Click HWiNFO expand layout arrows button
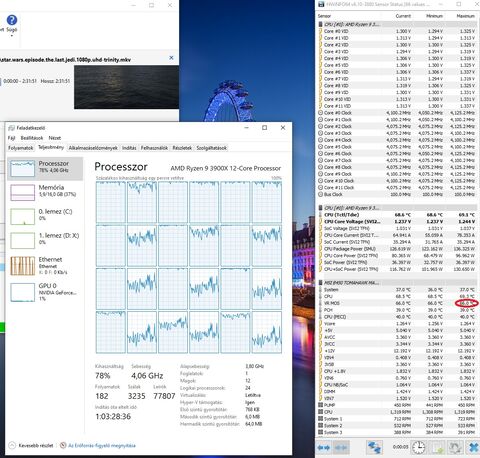 tap(323, 447)
